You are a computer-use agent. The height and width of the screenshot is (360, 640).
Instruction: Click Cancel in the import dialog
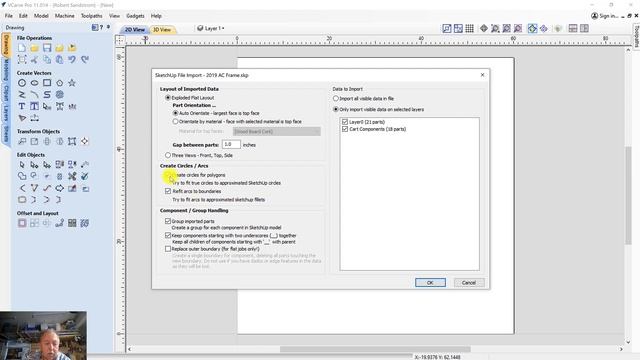coord(469,282)
